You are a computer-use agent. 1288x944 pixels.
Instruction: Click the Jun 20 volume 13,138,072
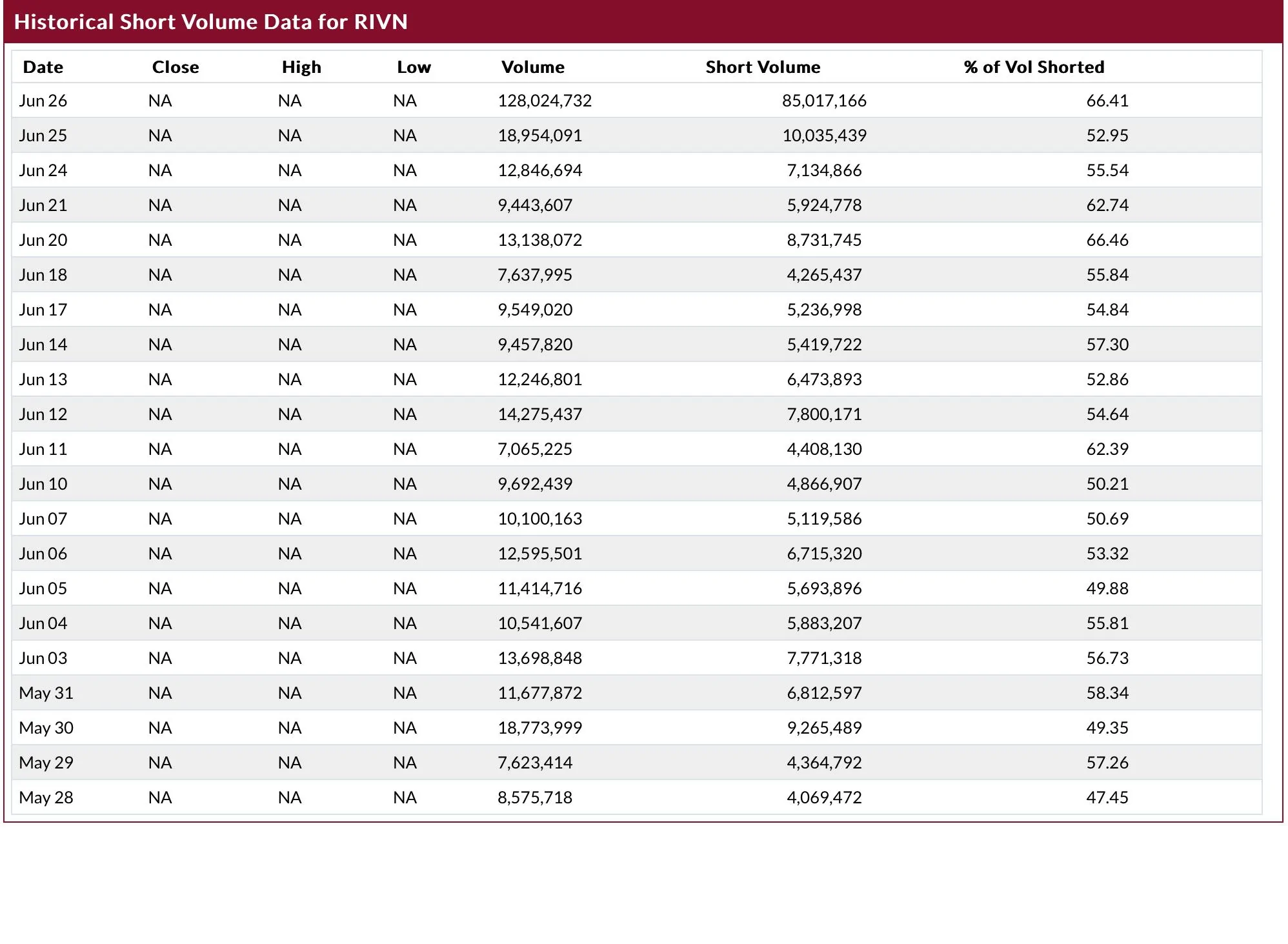click(539, 240)
